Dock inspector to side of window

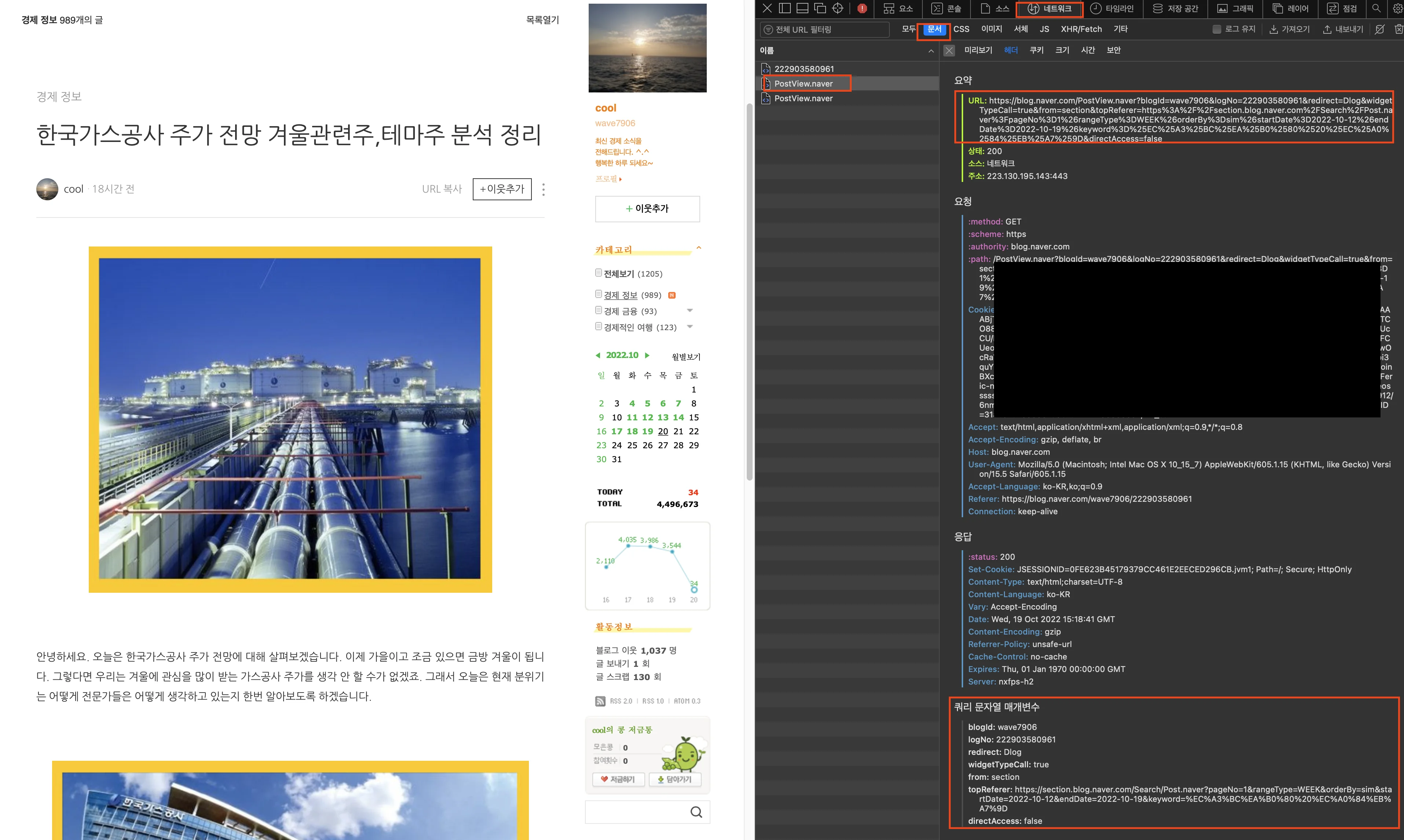[x=784, y=8]
